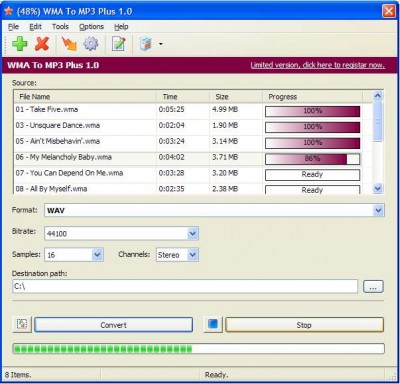Click the Ready. status bar text

216,375
